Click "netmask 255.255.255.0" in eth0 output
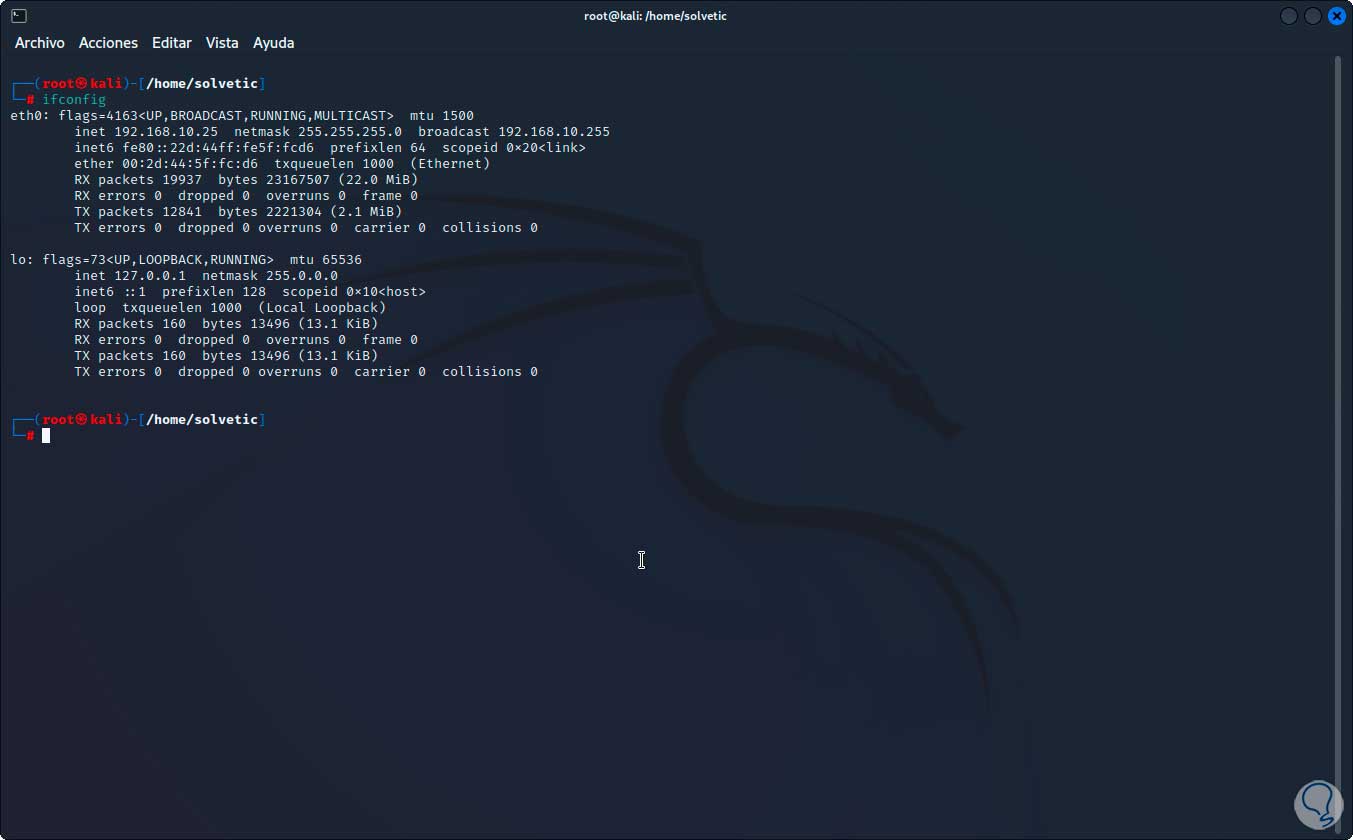This screenshot has height=840, width=1353. click(x=318, y=131)
